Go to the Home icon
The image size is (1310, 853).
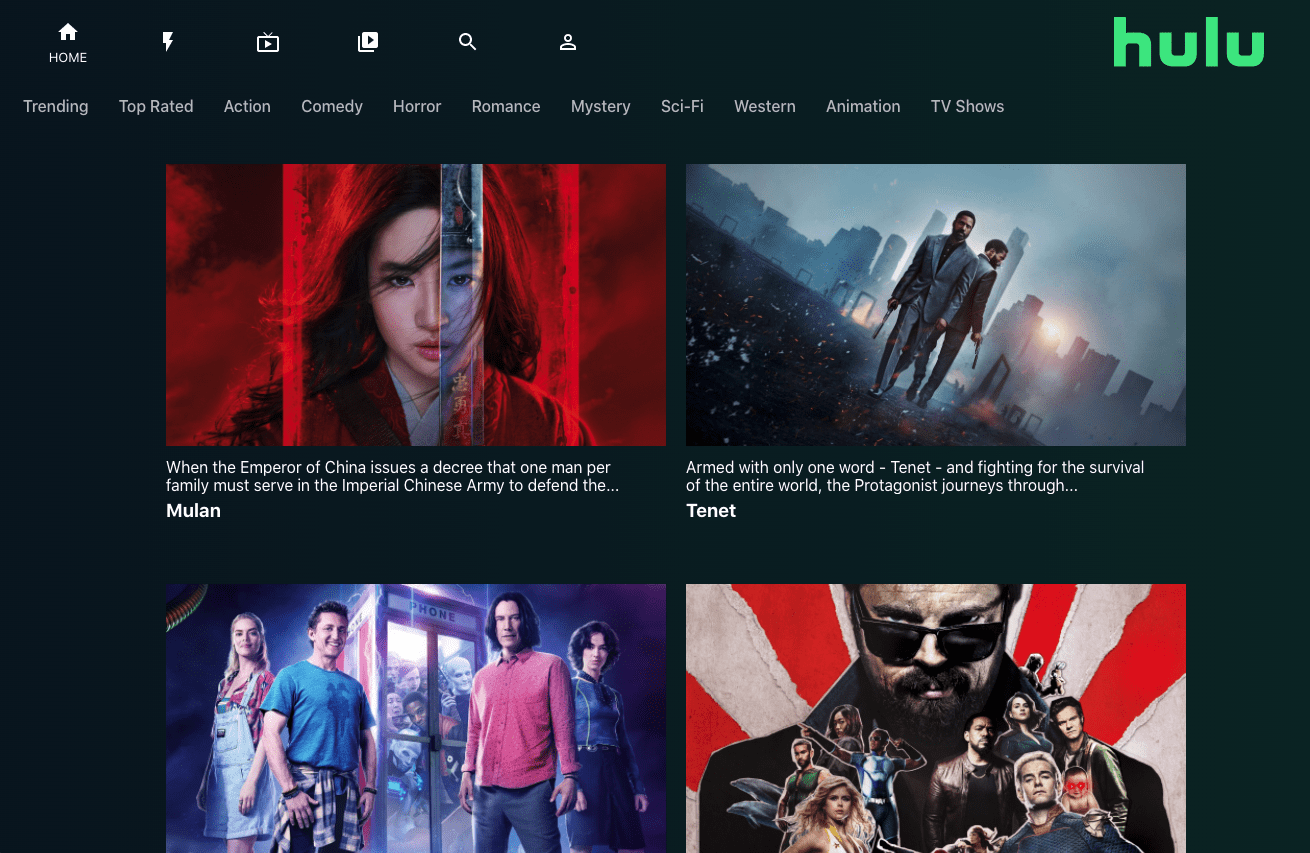pos(68,32)
